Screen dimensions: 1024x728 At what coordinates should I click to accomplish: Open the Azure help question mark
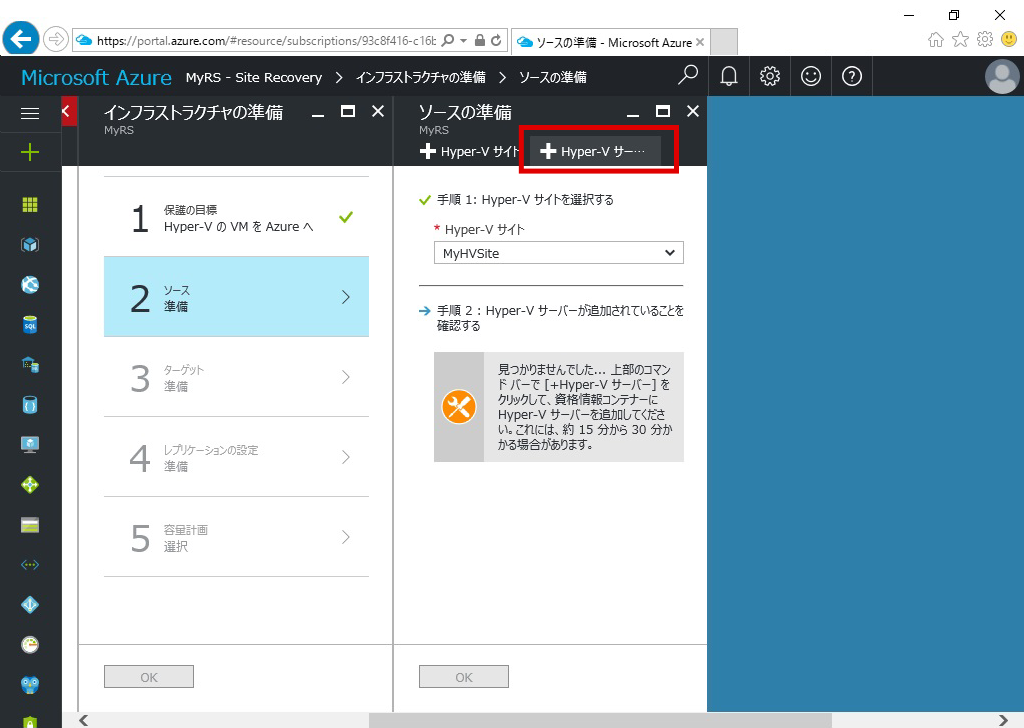point(852,76)
